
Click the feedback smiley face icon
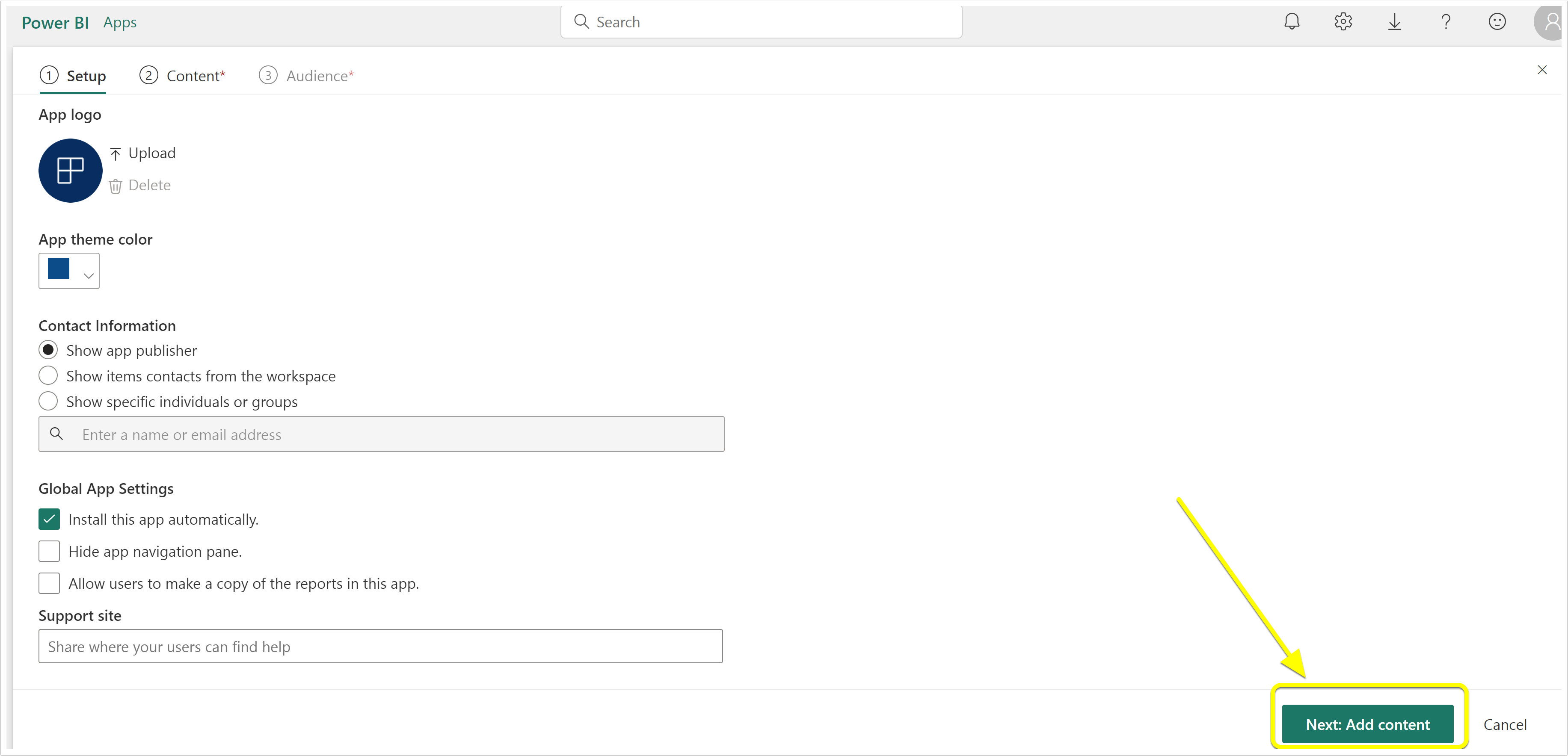(x=1497, y=22)
